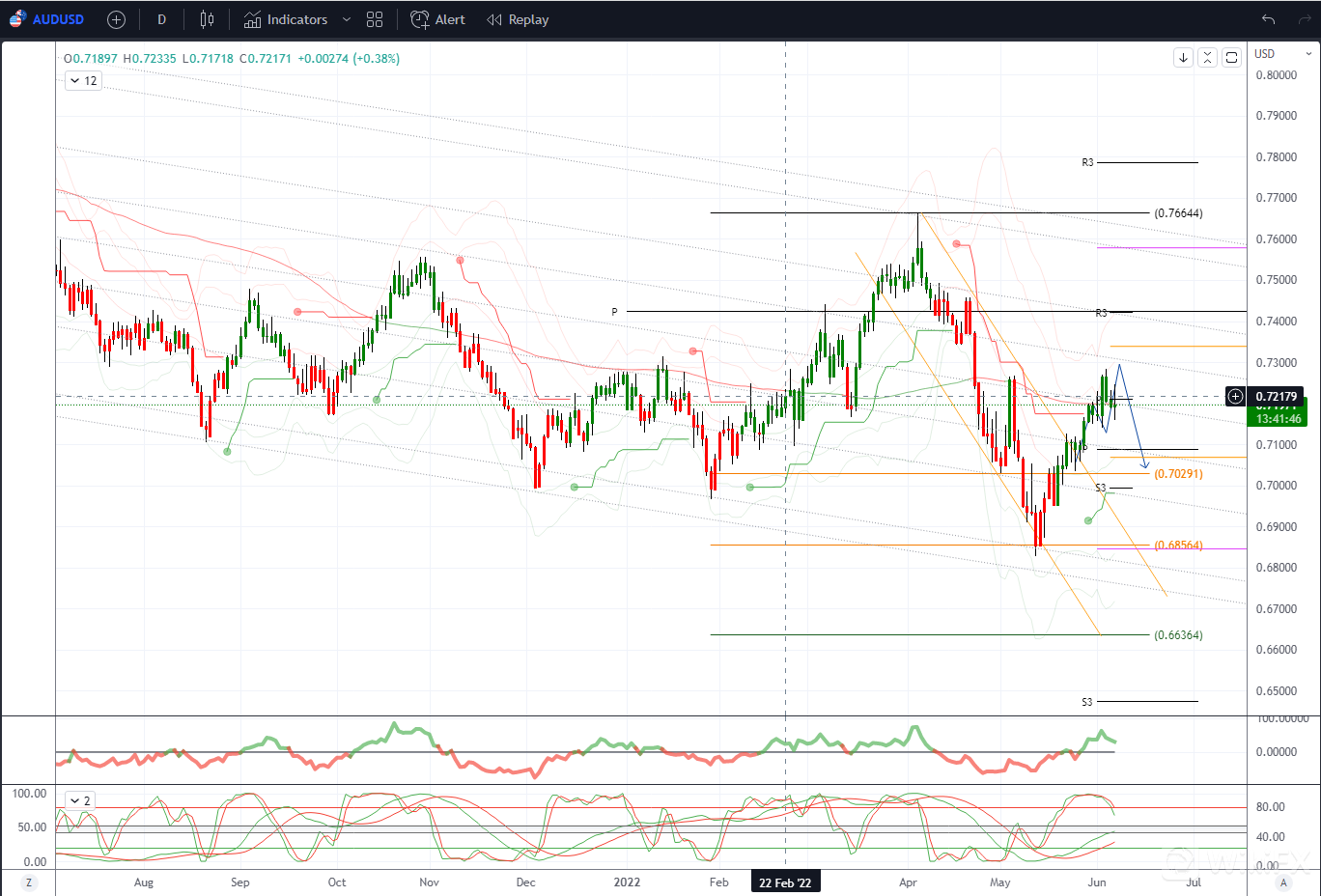Screen dimensions: 1321x896
Task: Maximize the chart pane
Action: point(1231,58)
